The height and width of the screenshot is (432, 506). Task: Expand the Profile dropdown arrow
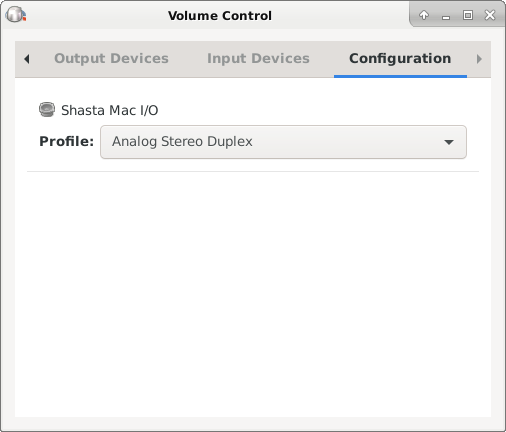pyautogui.click(x=449, y=142)
